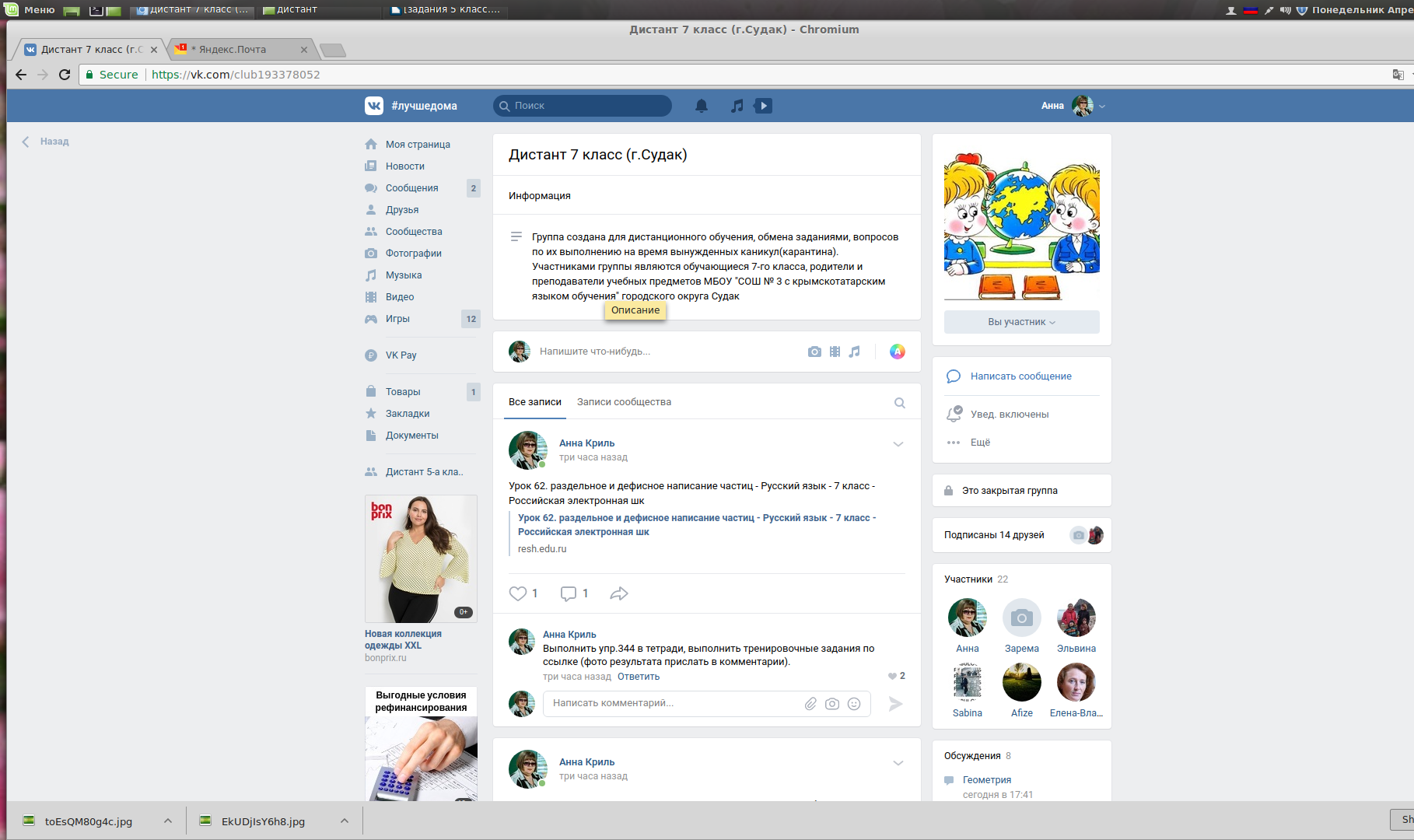Click search magnifier icon in wall tabs
This screenshot has width=1414, height=840.
click(x=899, y=403)
